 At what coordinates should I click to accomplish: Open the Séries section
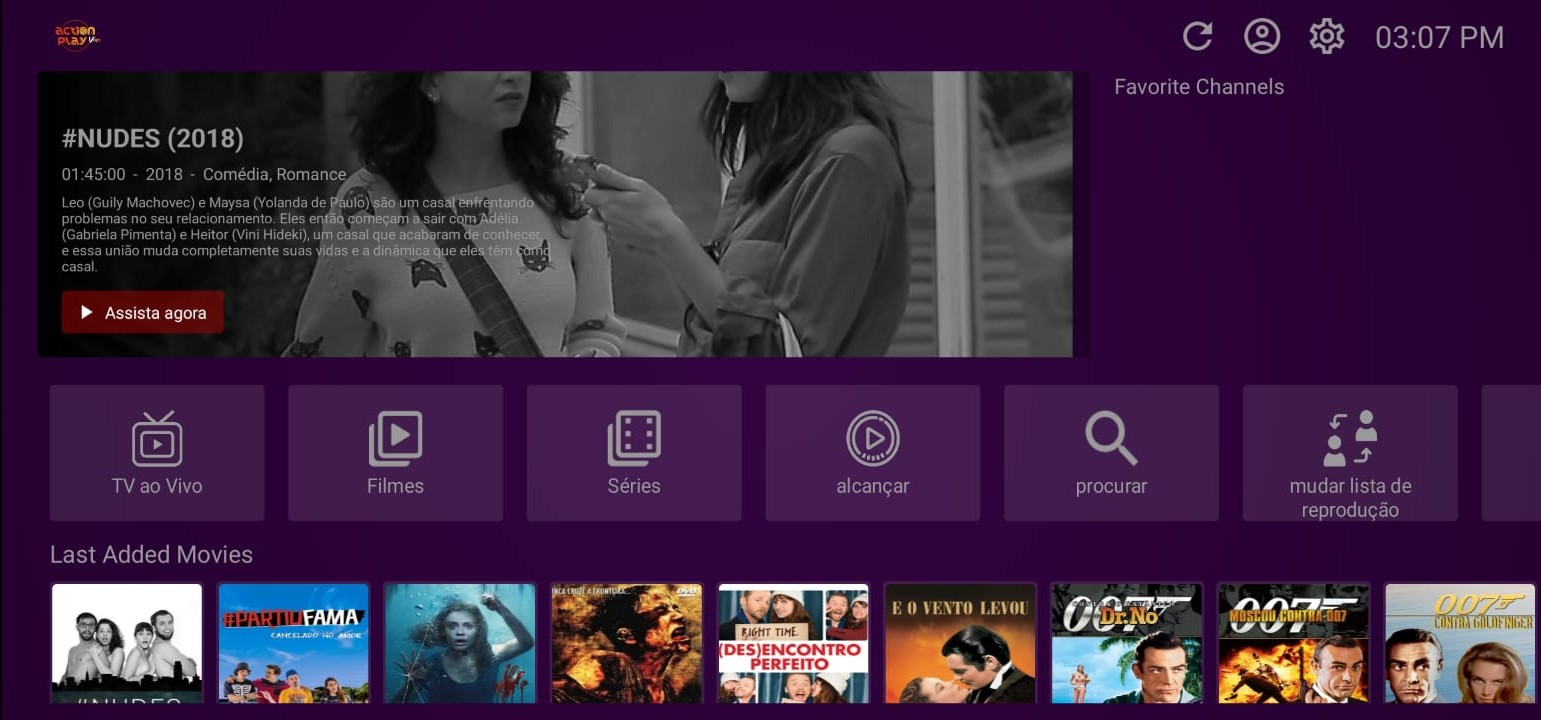pos(634,453)
